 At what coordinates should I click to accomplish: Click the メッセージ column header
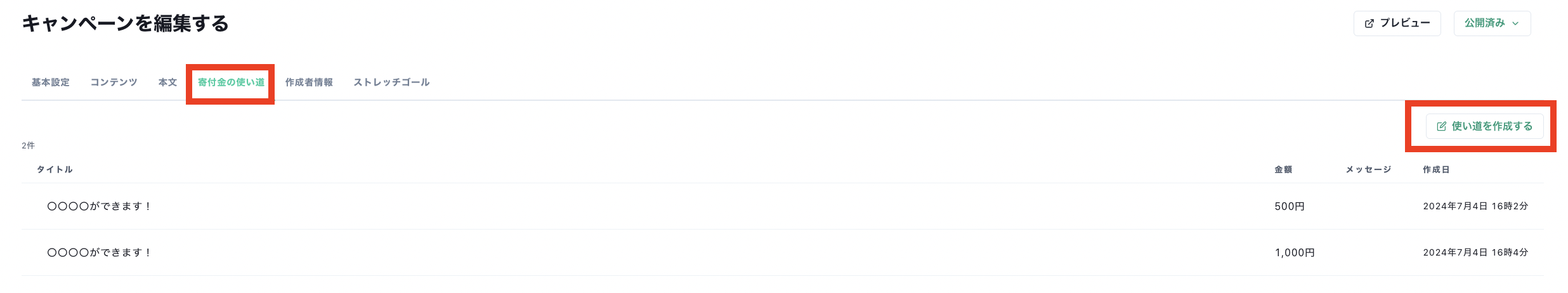[1368, 169]
